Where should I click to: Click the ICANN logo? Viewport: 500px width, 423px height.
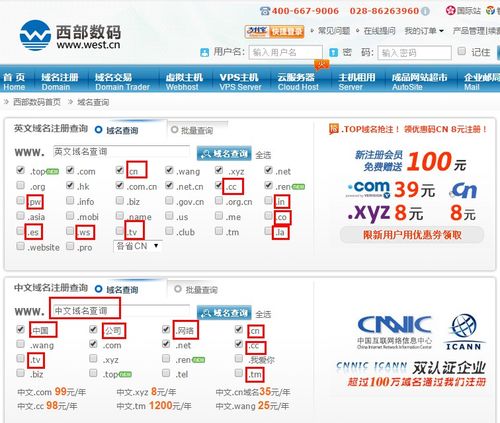tap(464, 332)
